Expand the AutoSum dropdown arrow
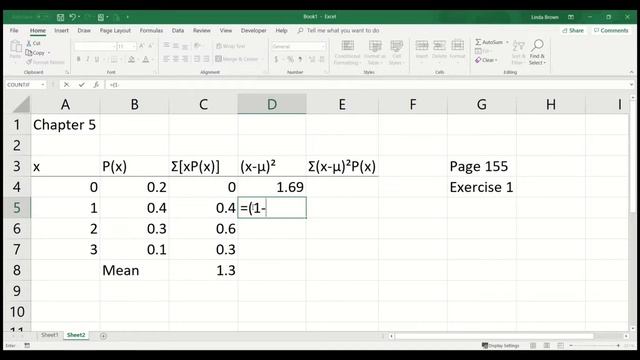Image resolution: width=640 pixels, height=360 pixels. (507, 42)
